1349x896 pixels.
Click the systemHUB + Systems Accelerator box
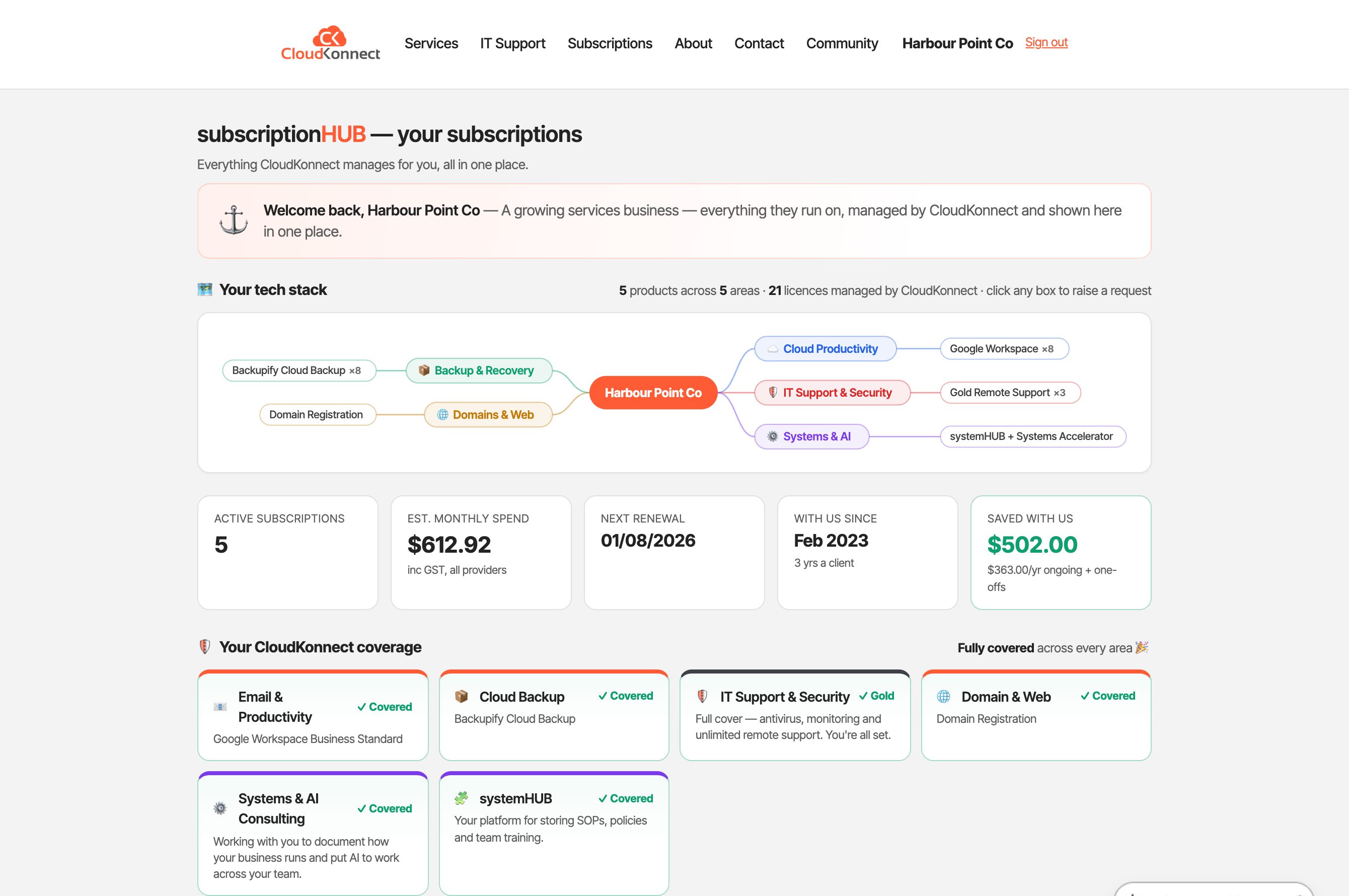pos(1033,436)
